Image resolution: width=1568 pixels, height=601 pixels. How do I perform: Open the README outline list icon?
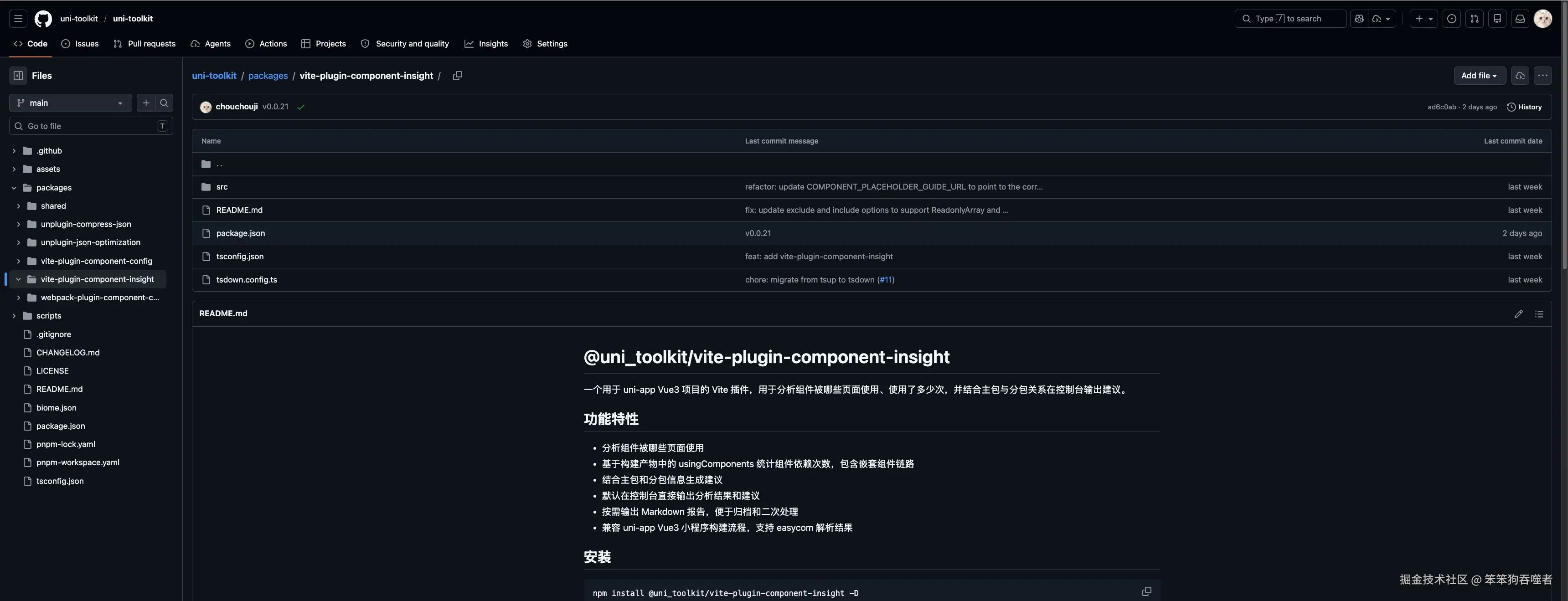(1539, 314)
